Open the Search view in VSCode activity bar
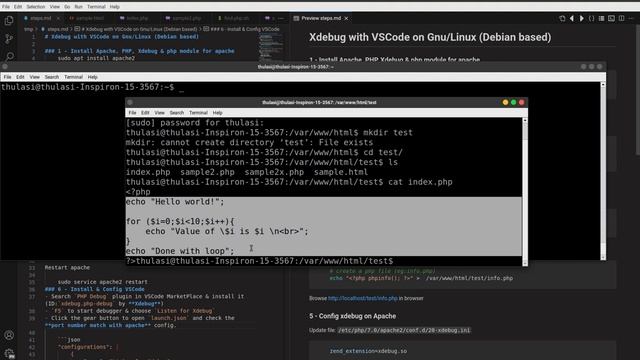640x360 pixels. point(9,56)
